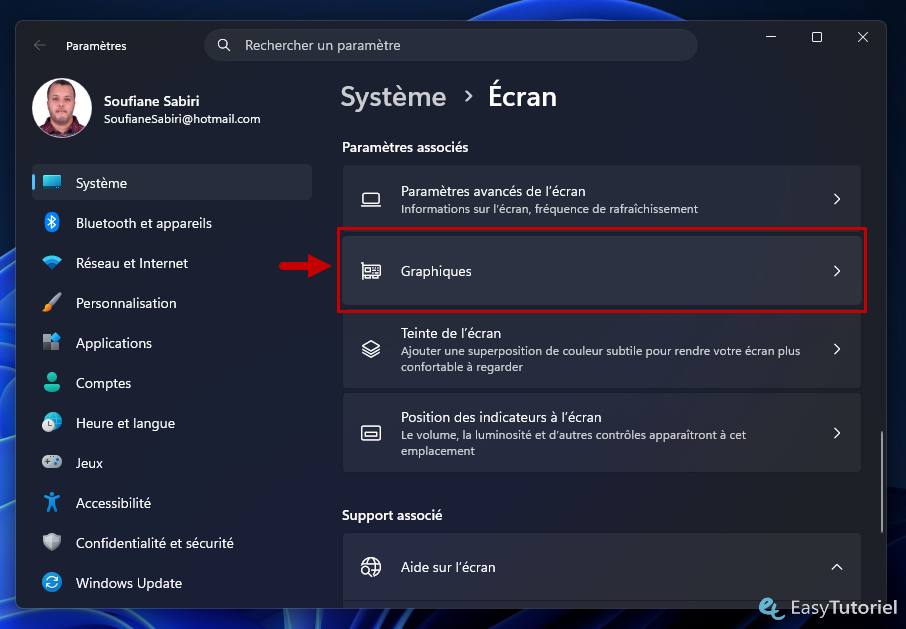Click the gamepad icon next to Jeux

pyautogui.click(x=52, y=462)
